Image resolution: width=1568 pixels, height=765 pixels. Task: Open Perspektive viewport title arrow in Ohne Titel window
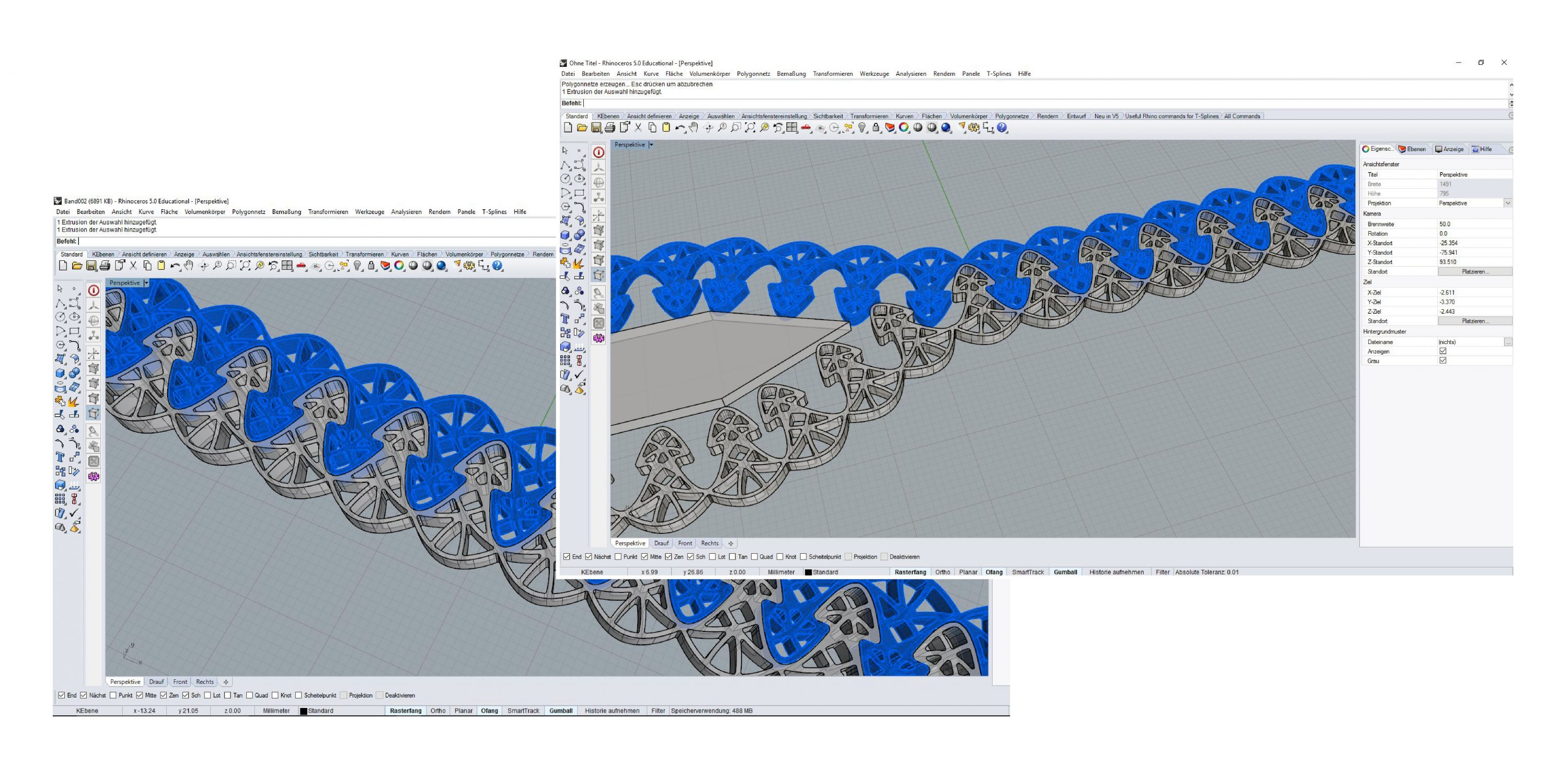(651, 145)
